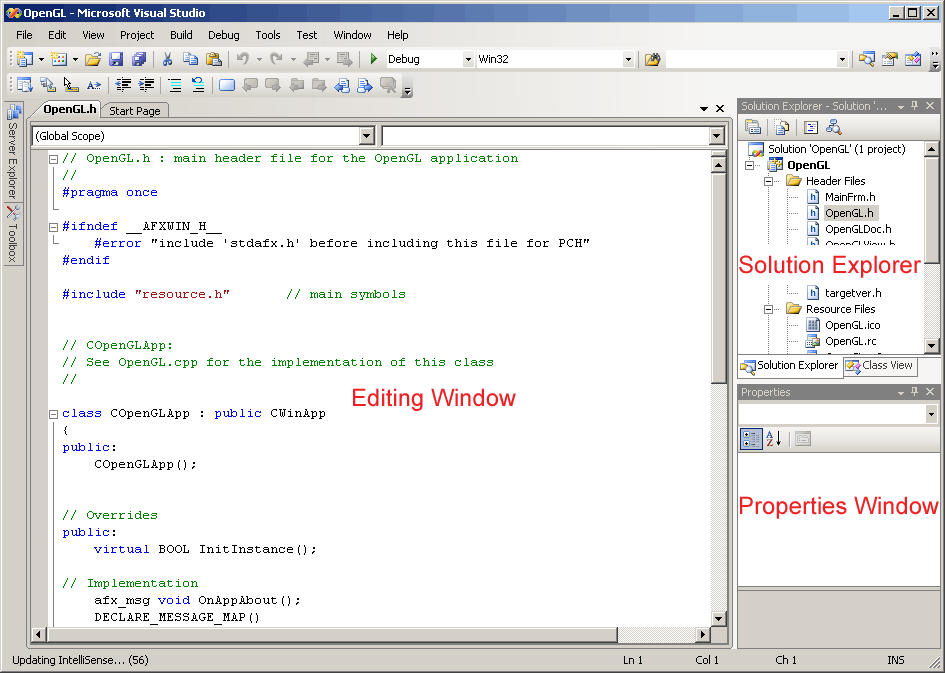Open the Win32 solution platform dropdown
The width and height of the screenshot is (945, 673).
[x=628, y=59]
